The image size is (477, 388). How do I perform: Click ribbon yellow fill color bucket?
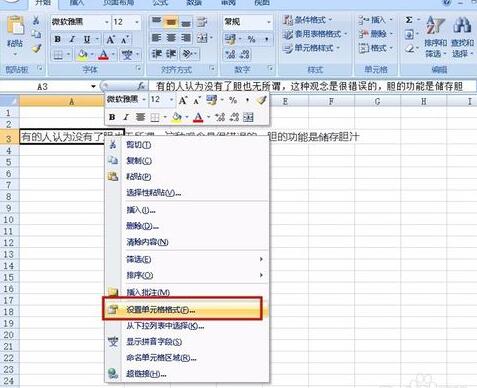point(82,54)
